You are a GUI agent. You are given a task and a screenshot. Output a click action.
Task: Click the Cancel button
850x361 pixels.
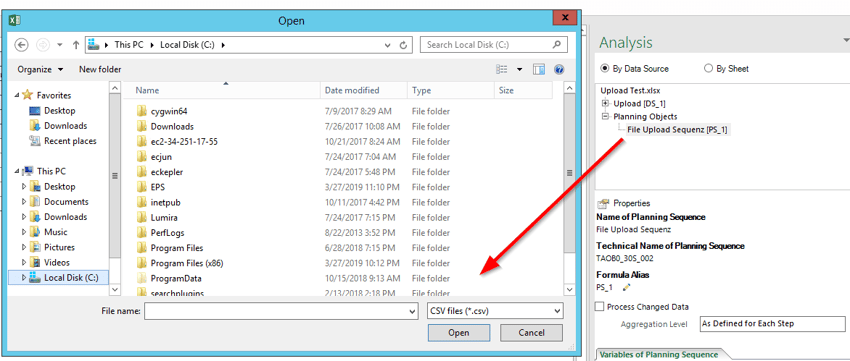[531, 333]
